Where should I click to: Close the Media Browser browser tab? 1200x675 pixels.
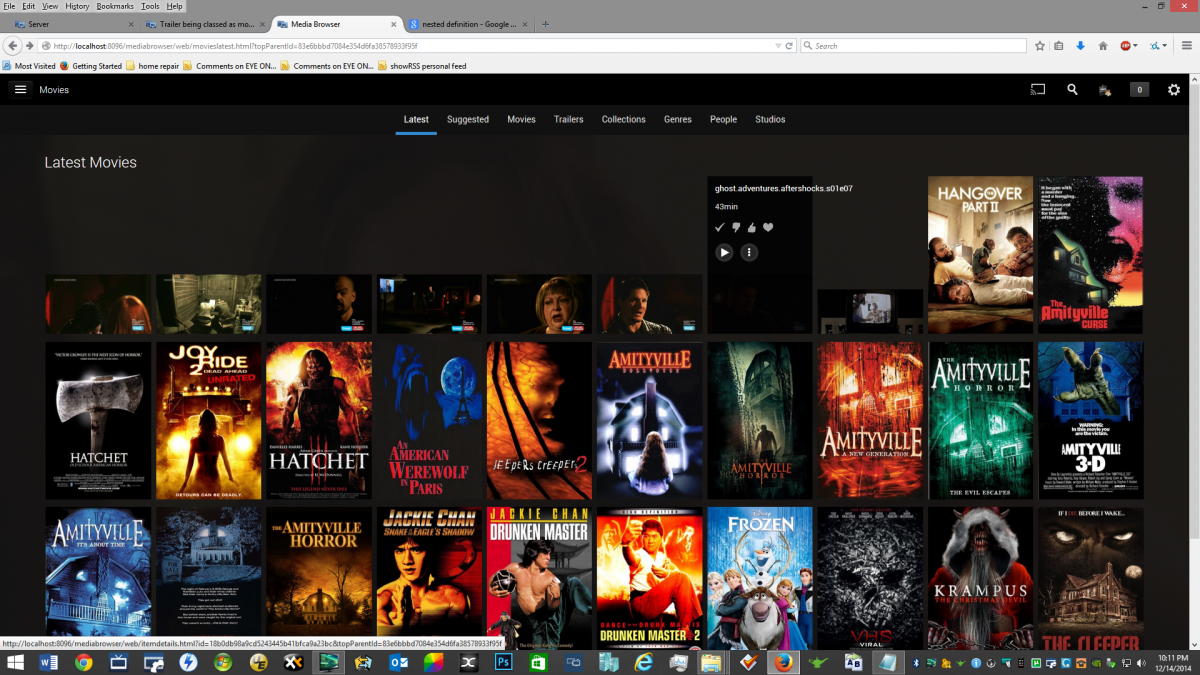tap(394, 24)
